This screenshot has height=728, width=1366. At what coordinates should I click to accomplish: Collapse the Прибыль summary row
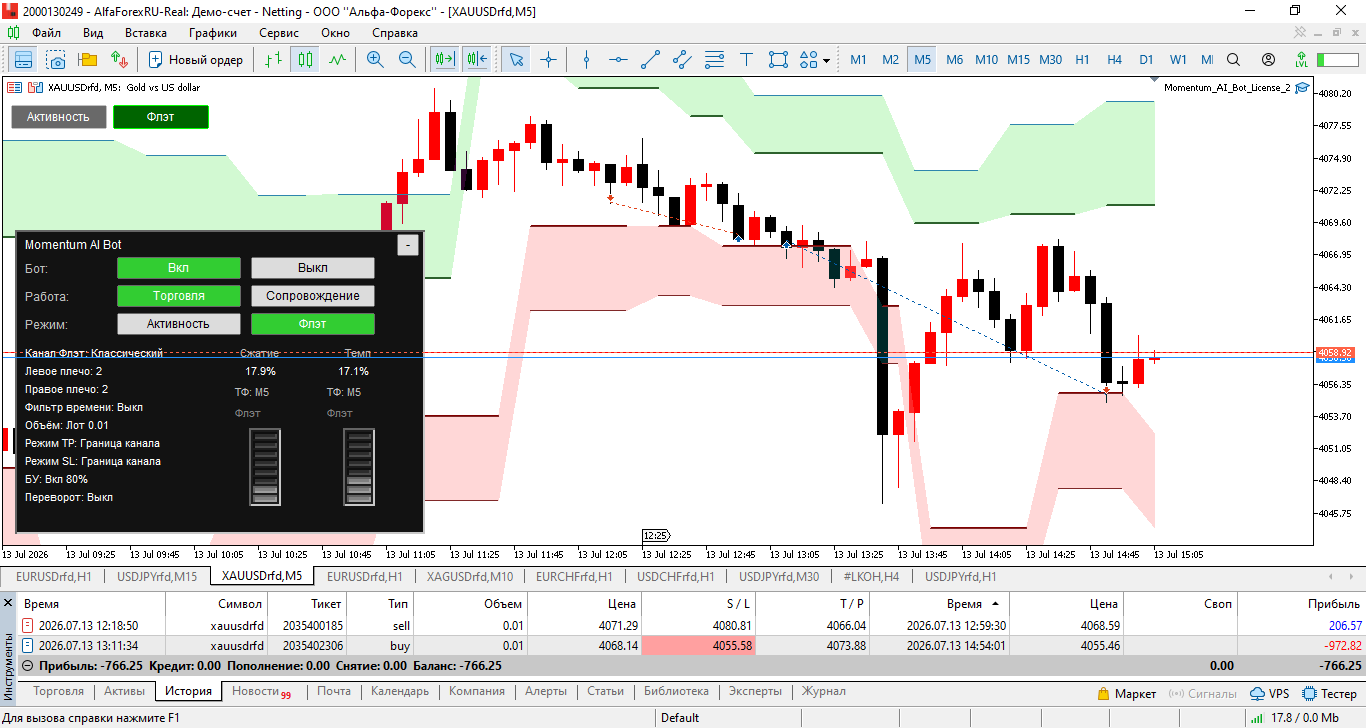click(x=27, y=665)
